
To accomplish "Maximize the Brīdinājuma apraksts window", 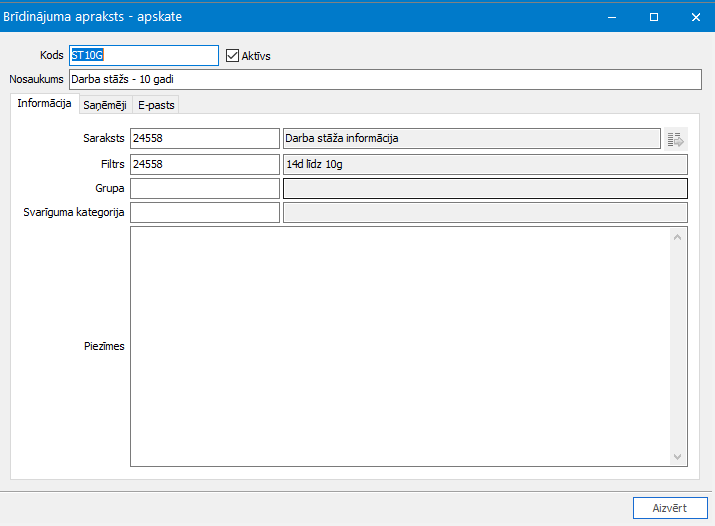I will [654, 17].
